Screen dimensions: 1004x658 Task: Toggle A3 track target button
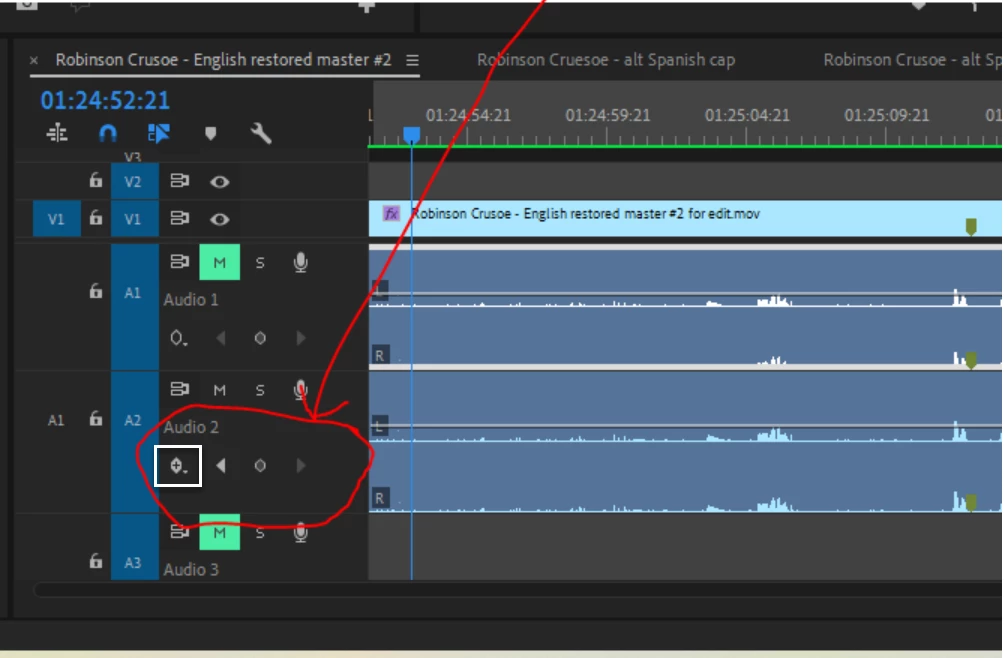pyautogui.click(x=133, y=547)
